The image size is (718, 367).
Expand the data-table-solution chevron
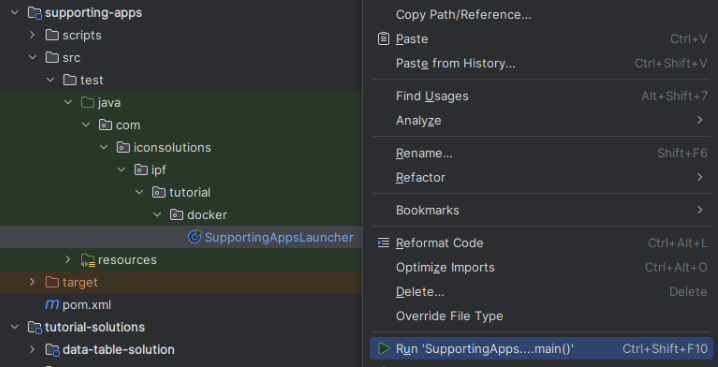(x=32, y=350)
